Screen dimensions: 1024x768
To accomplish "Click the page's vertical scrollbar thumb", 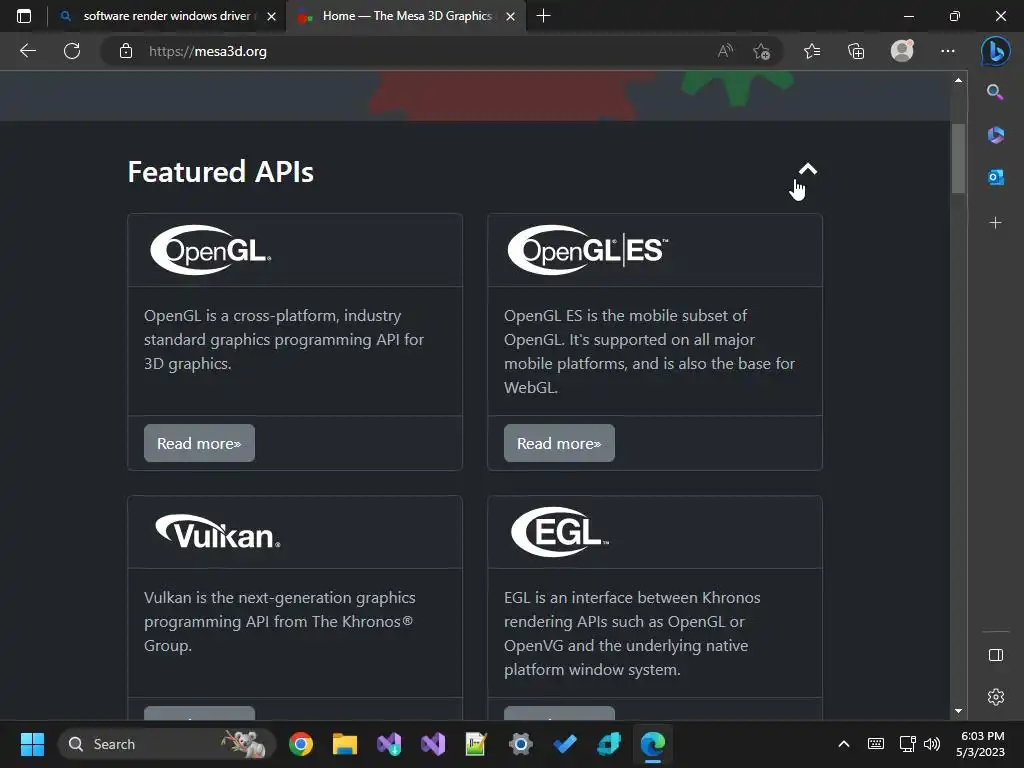I will 958,159.
